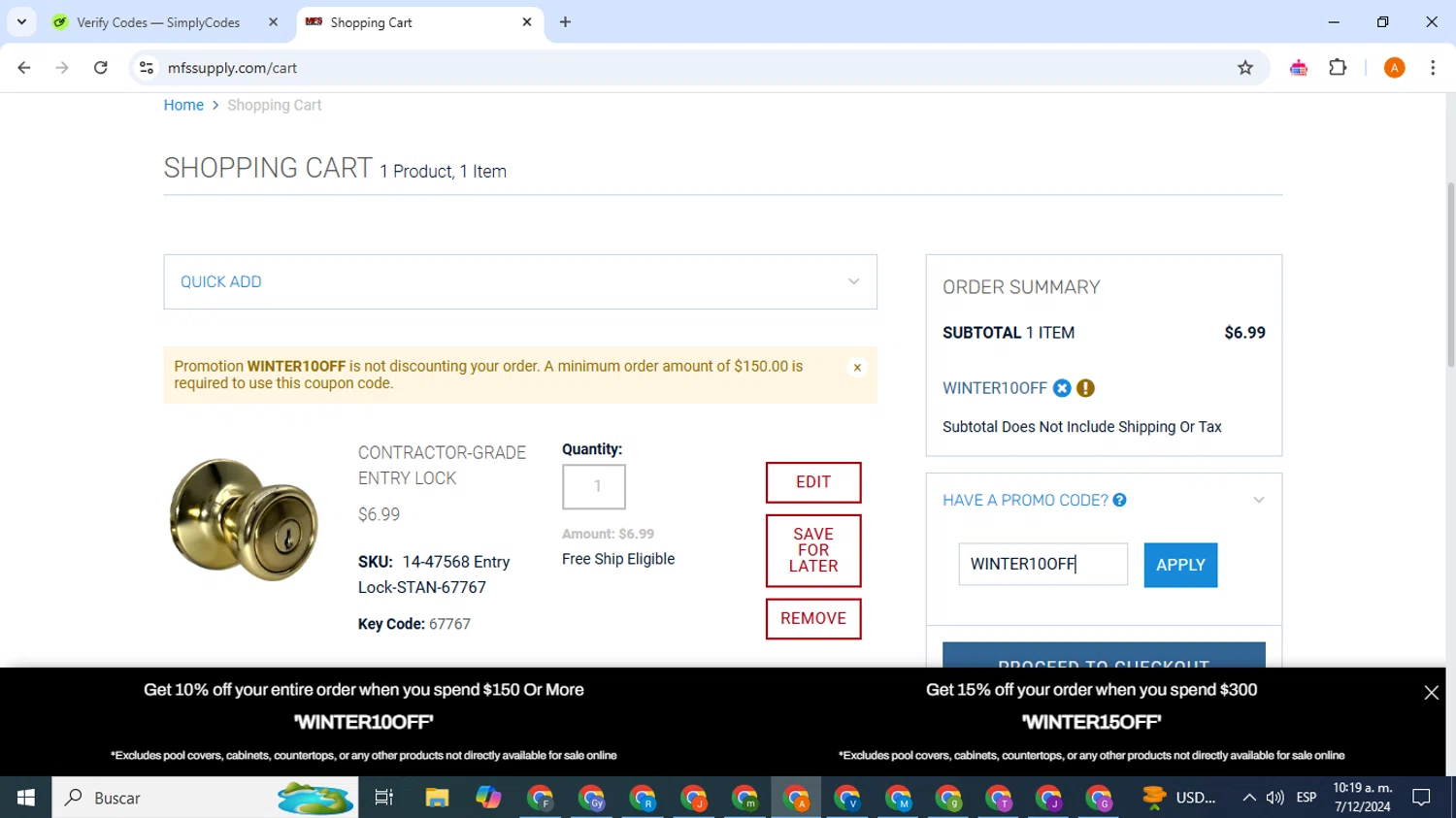Open the taskbar clock and date

1363,798
